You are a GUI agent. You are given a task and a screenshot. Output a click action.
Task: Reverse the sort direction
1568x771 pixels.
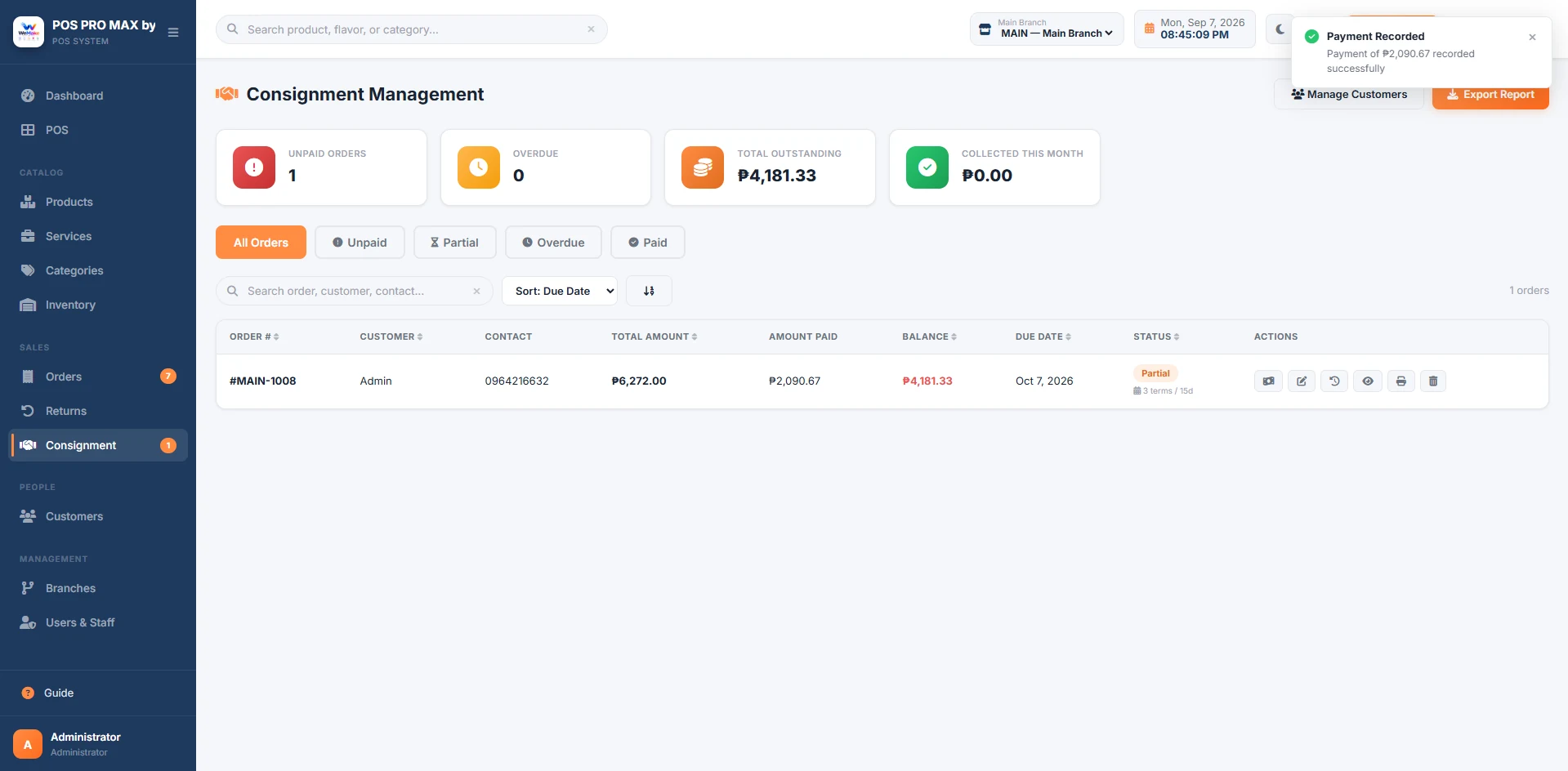pyautogui.click(x=649, y=291)
